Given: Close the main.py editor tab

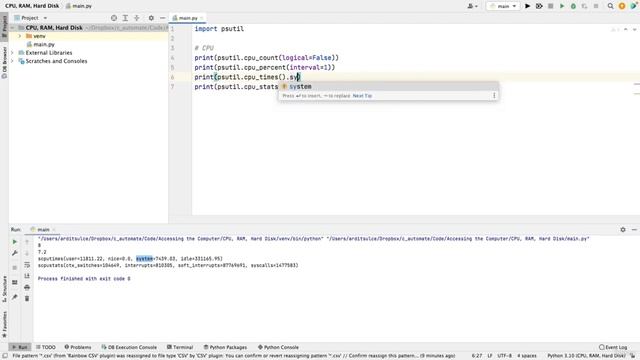Looking at the screenshot, I should 201,18.
